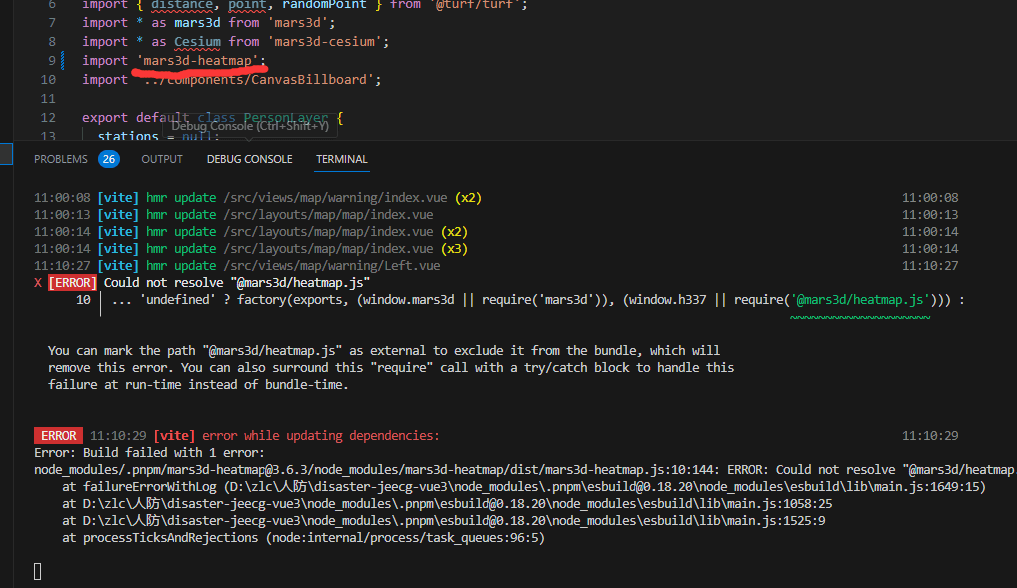Open the DEBUG CONSOLE tab
Image resolution: width=1017 pixels, height=588 pixels.
(249, 159)
